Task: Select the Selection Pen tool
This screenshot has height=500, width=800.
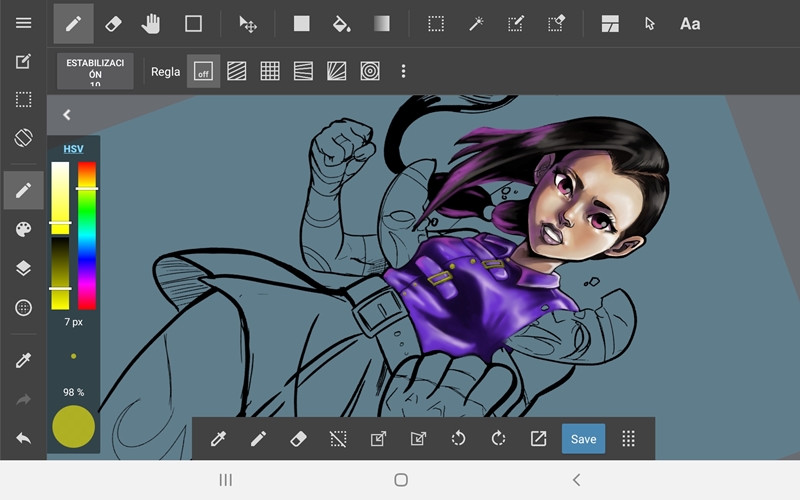Action: click(516, 23)
